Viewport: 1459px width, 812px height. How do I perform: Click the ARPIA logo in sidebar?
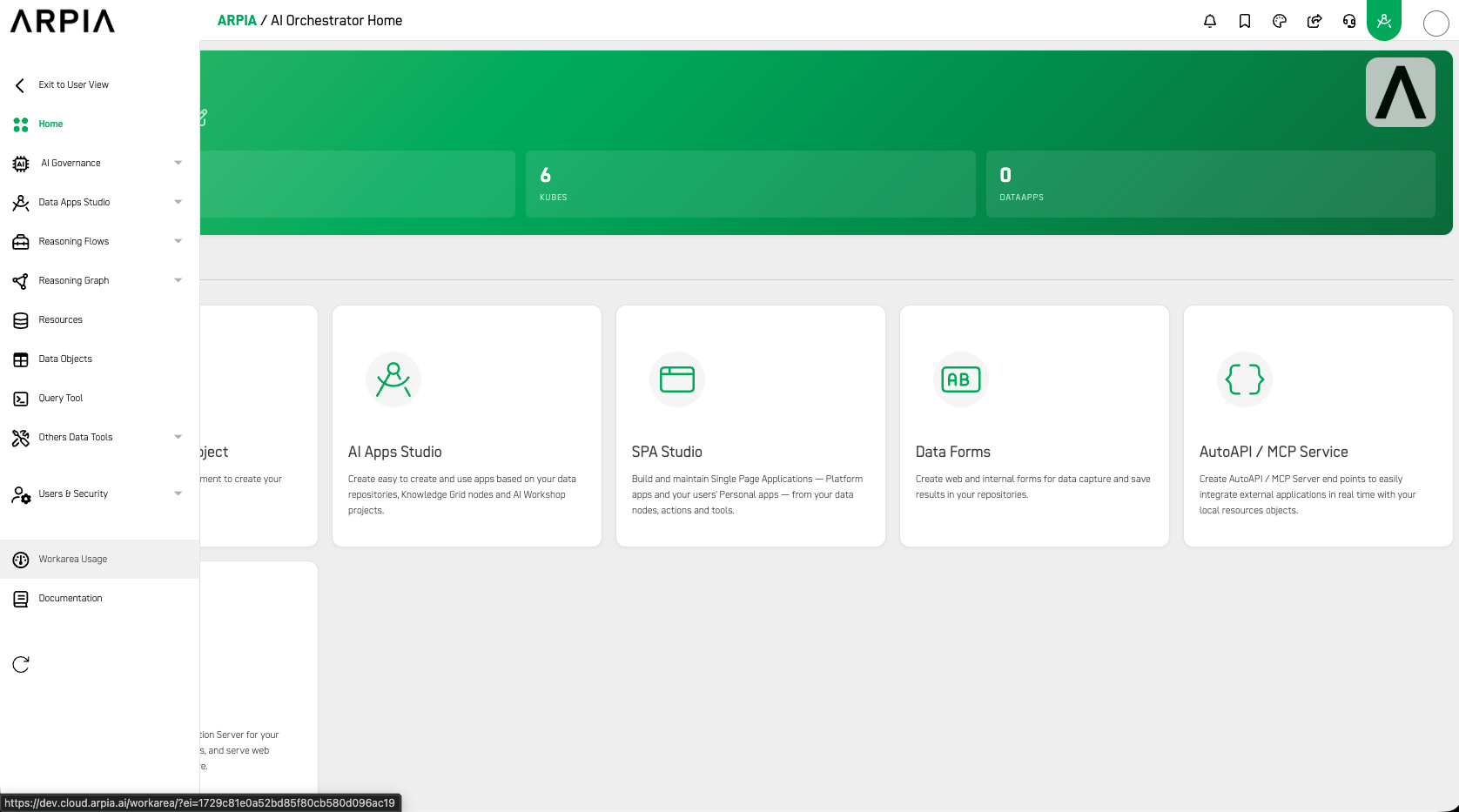63,21
